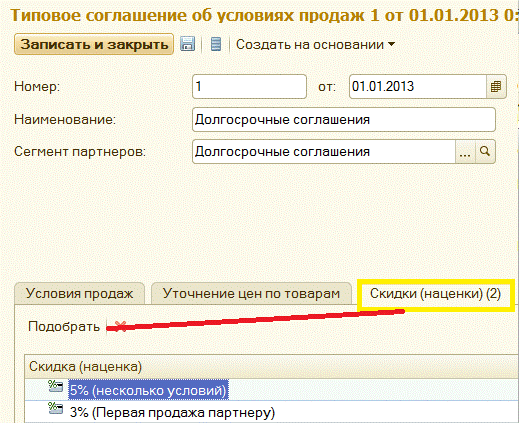Open Уточнение цен по товарам tab
This screenshot has width=519, height=423.
(251, 294)
